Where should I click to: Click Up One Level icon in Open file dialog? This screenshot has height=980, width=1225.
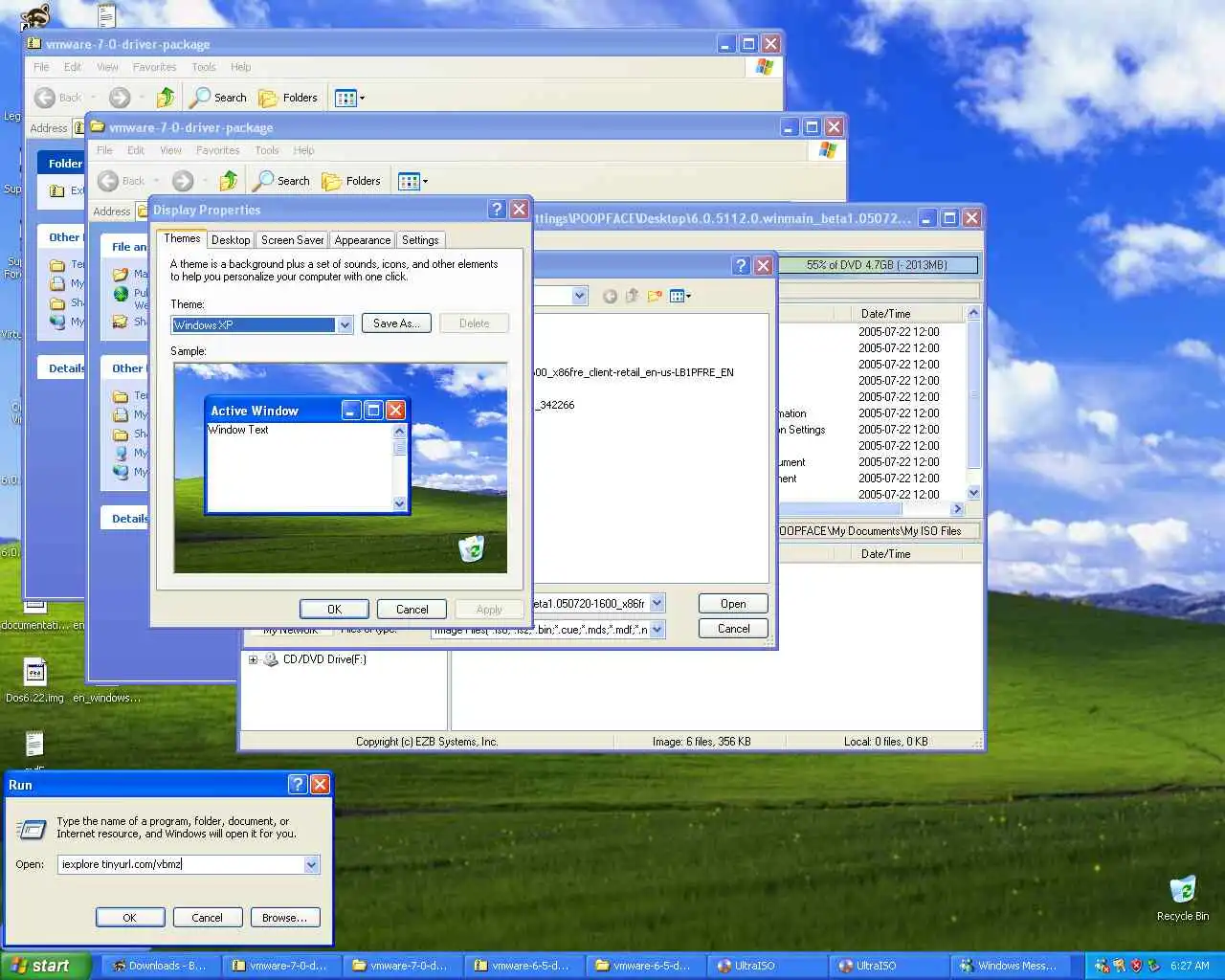(x=632, y=297)
